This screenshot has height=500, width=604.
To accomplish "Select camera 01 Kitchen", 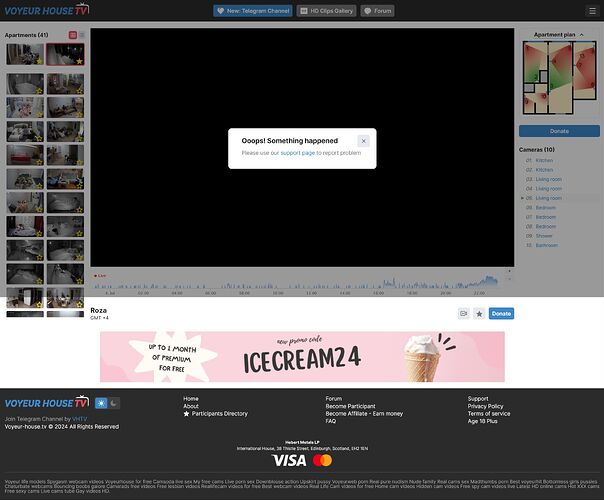I will pyautogui.click(x=544, y=160).
